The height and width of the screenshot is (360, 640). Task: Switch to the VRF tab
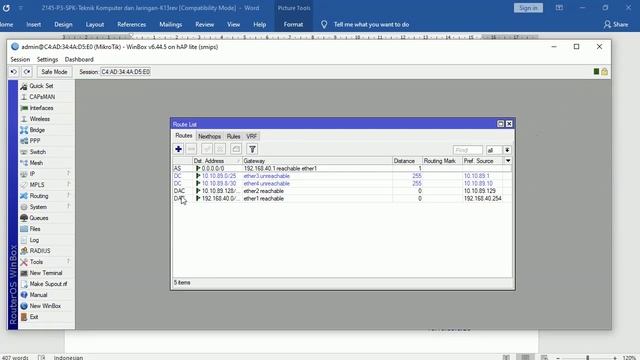(x=251, y=136)
